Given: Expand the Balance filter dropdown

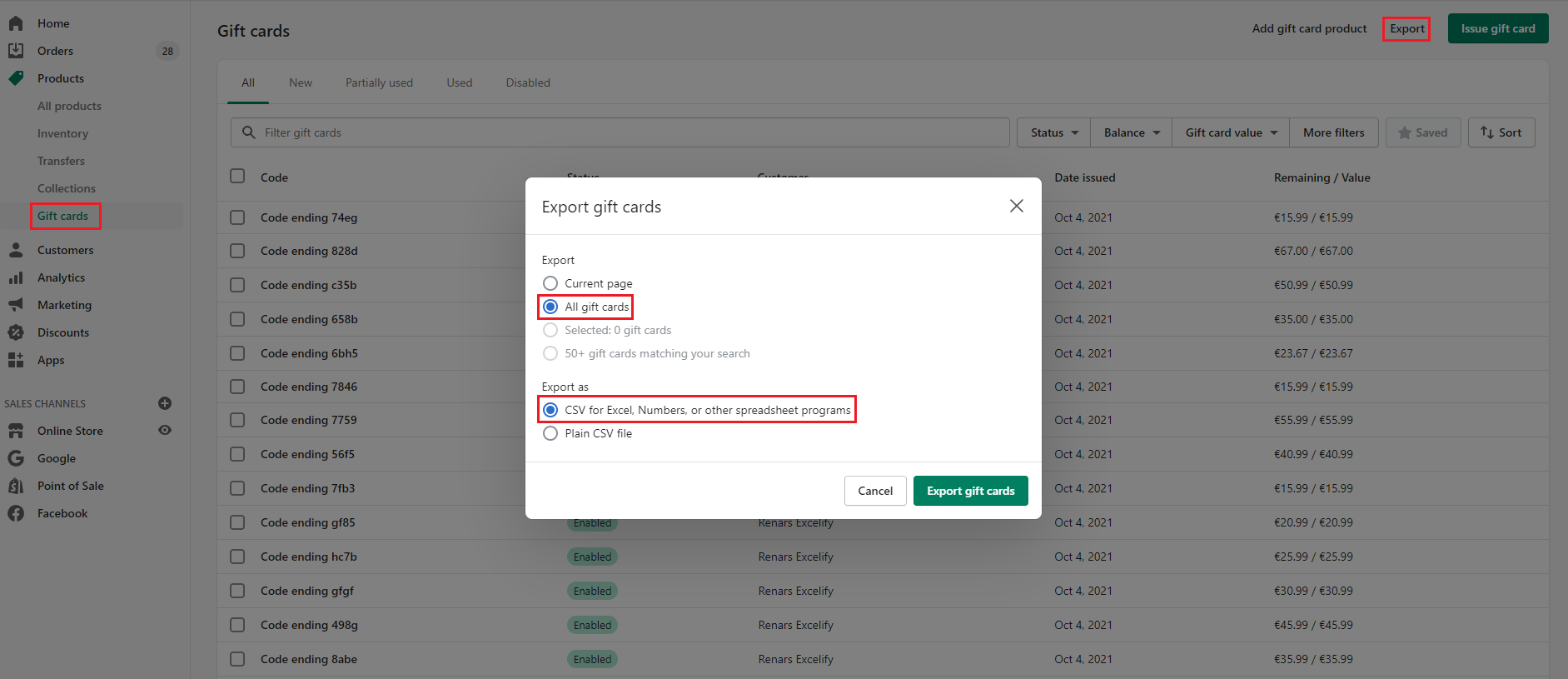Looking at the screenshot, I should point(1132,132).
